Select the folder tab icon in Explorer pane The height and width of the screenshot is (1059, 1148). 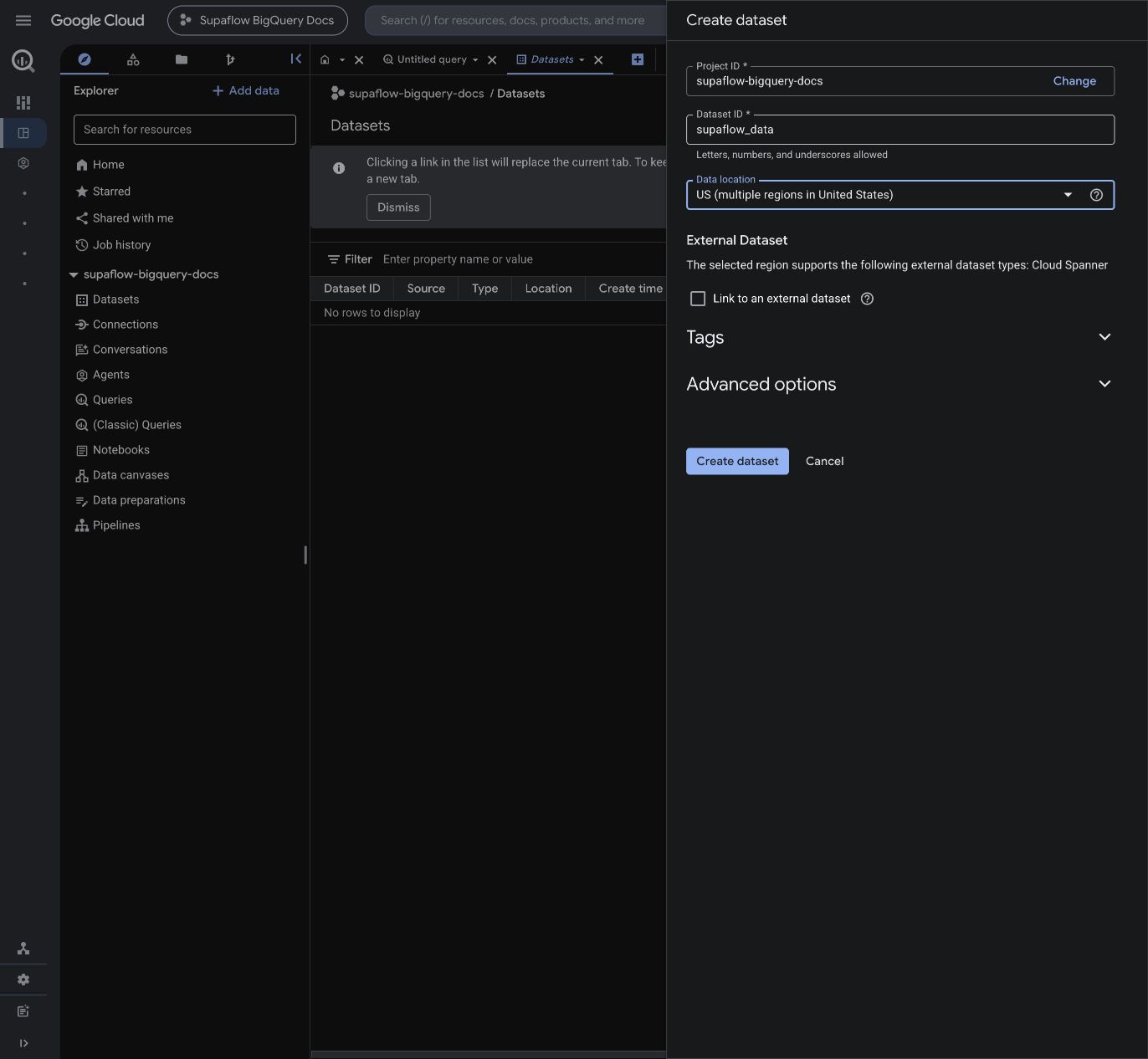pyautogui.click(x=182, y=59)
